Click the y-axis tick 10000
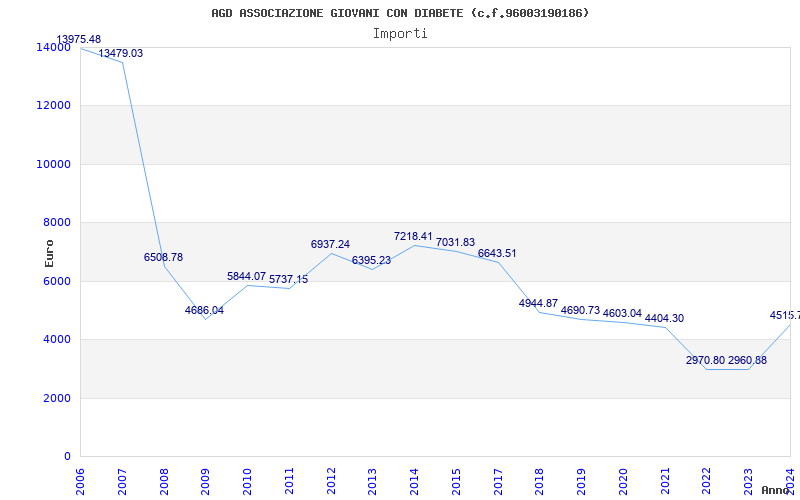The image size is (800, 500). 53,164
